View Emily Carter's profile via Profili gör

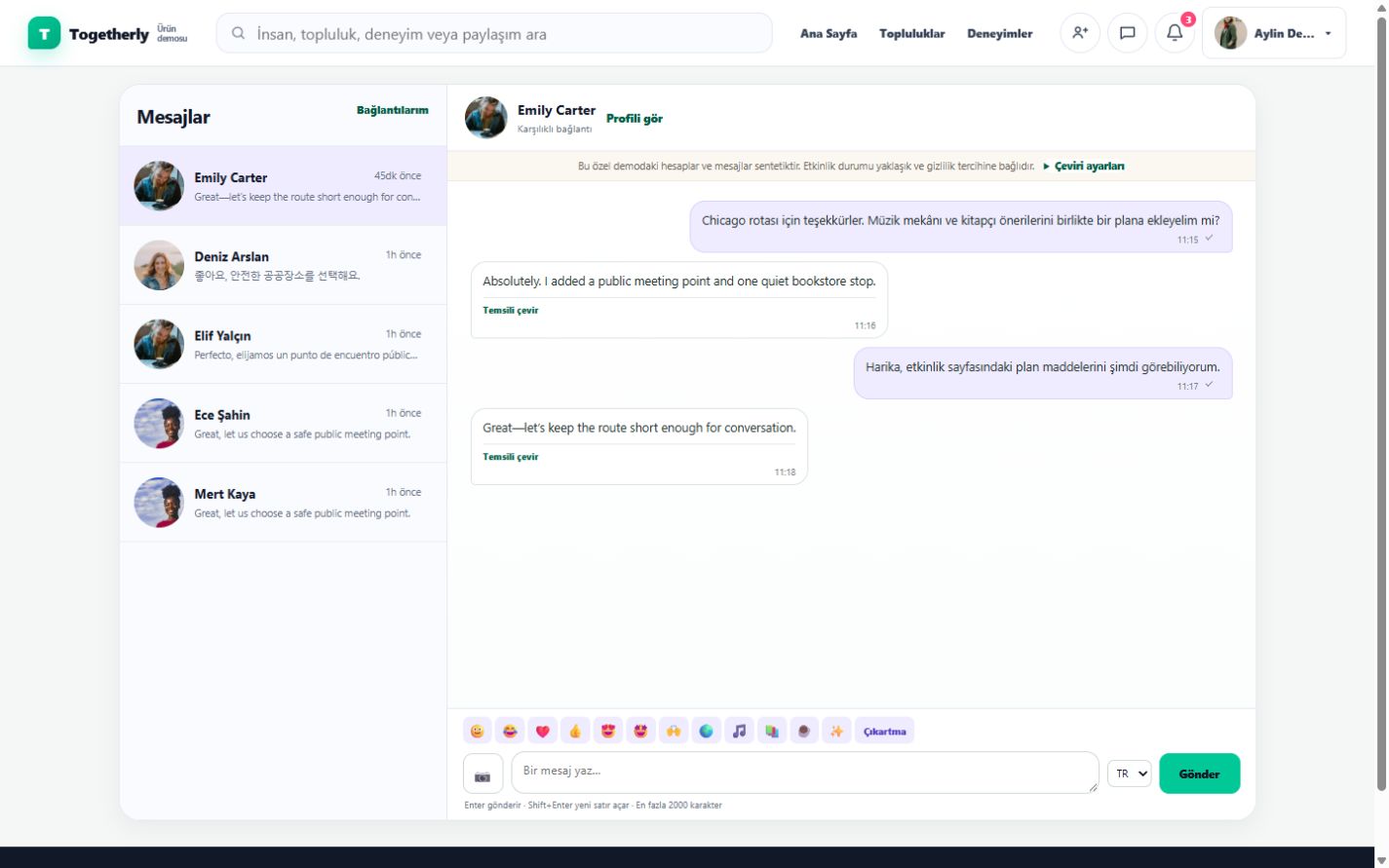tap(635, 119)
